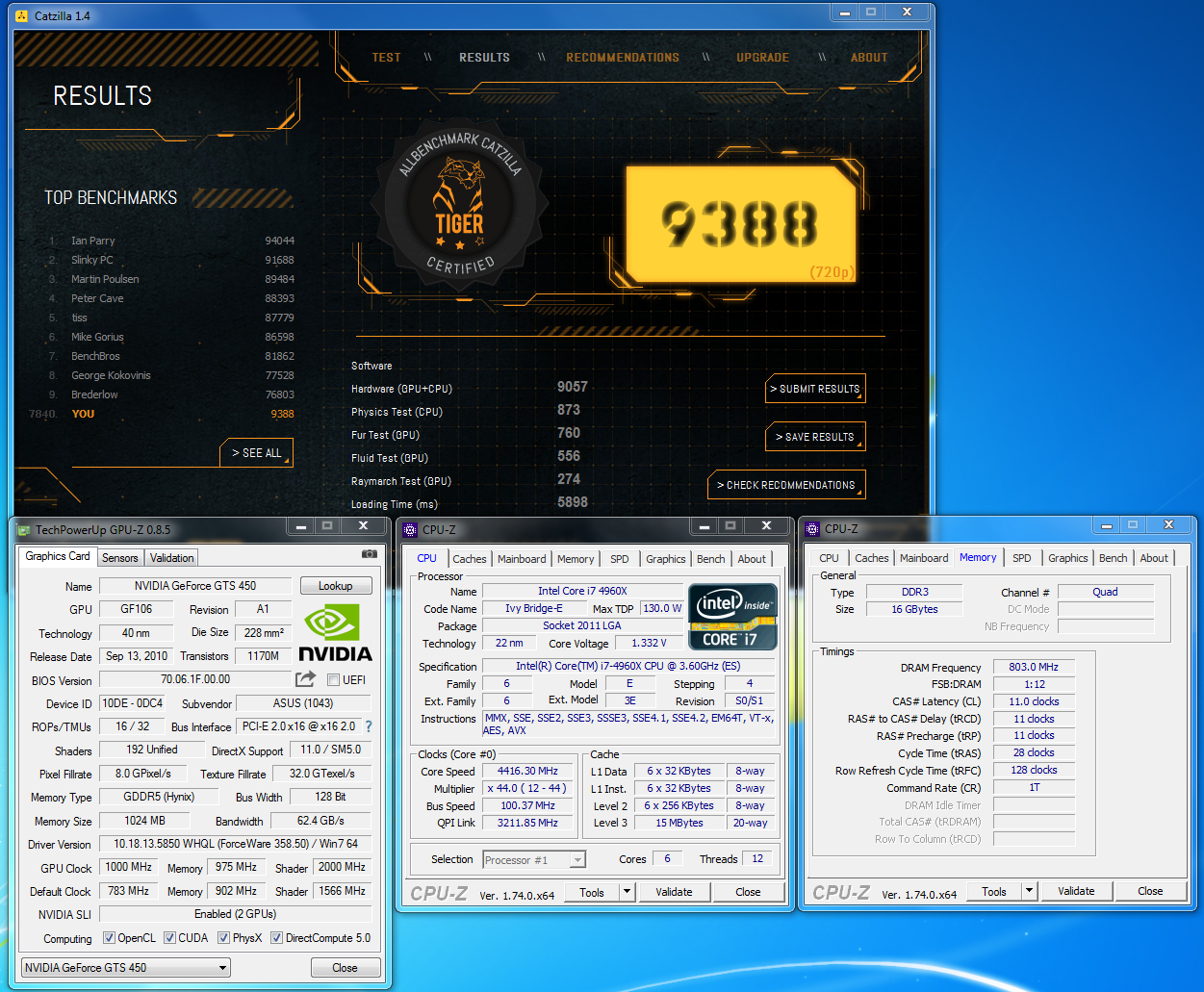Screen dimensions: 1204x992
Task: Open Mainboard tab in CPU-Z CPU window
Action: click(x=522, y=559)
